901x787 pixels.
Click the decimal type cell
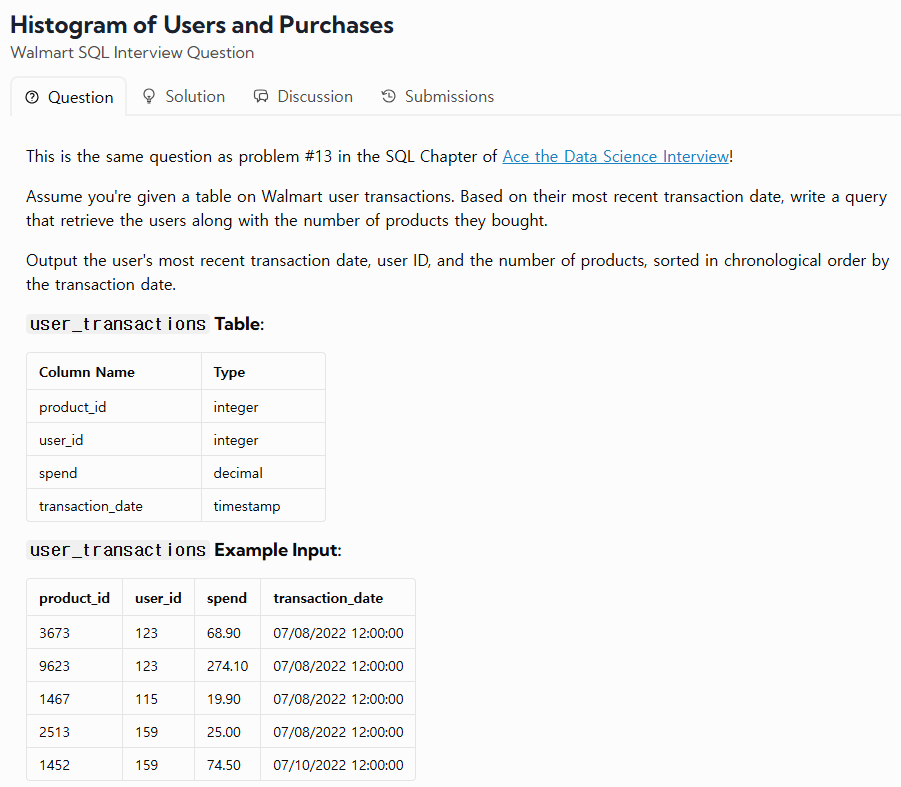263,473
